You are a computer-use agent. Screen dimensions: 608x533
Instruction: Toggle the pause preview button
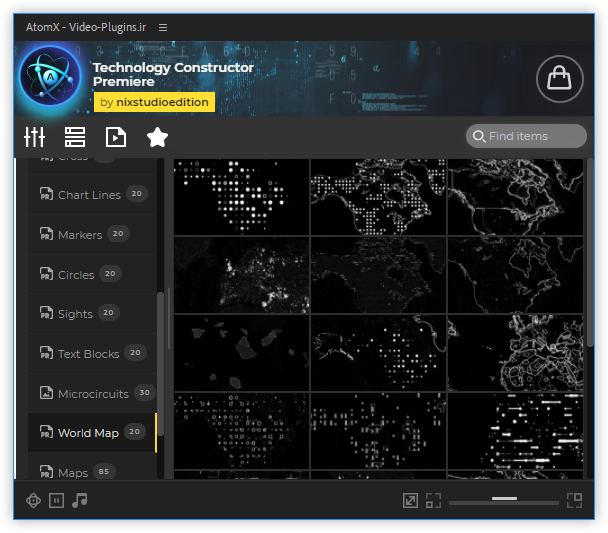coord(56,500)
